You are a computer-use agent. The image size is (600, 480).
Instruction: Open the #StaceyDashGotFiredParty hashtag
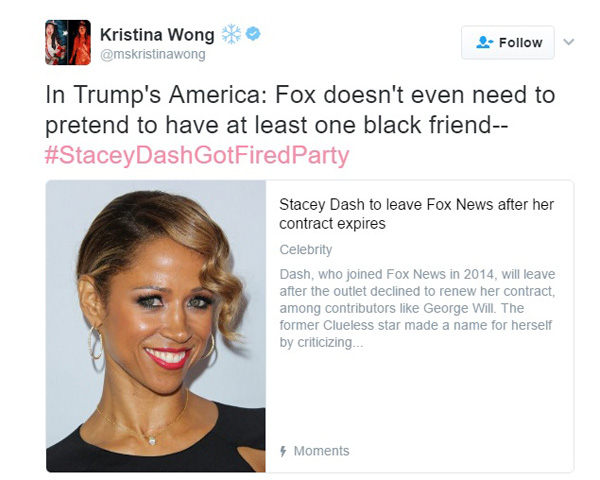pyautogui.click(x=197, y=155)
